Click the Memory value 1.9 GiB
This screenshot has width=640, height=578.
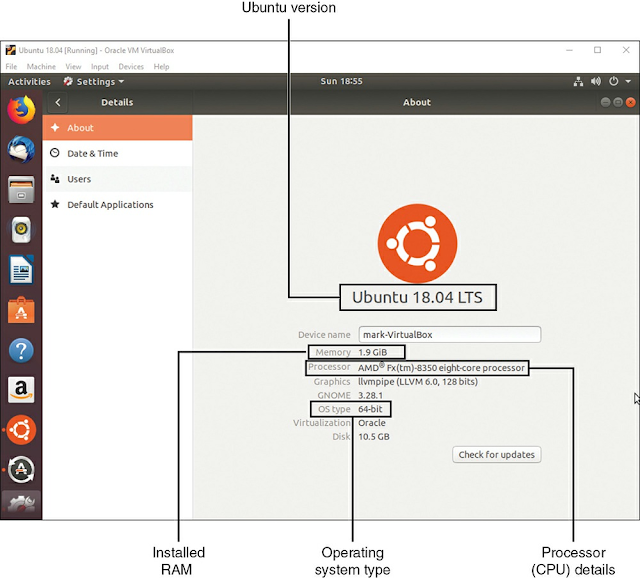tap(373, 352)
